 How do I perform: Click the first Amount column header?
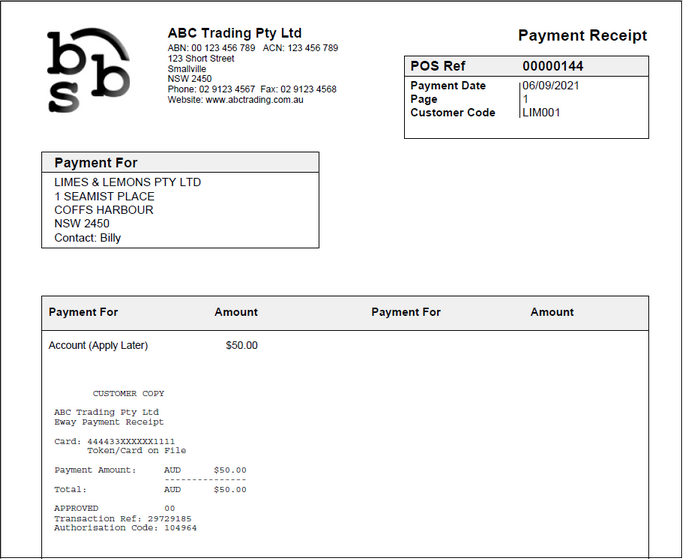click(236, 313)
